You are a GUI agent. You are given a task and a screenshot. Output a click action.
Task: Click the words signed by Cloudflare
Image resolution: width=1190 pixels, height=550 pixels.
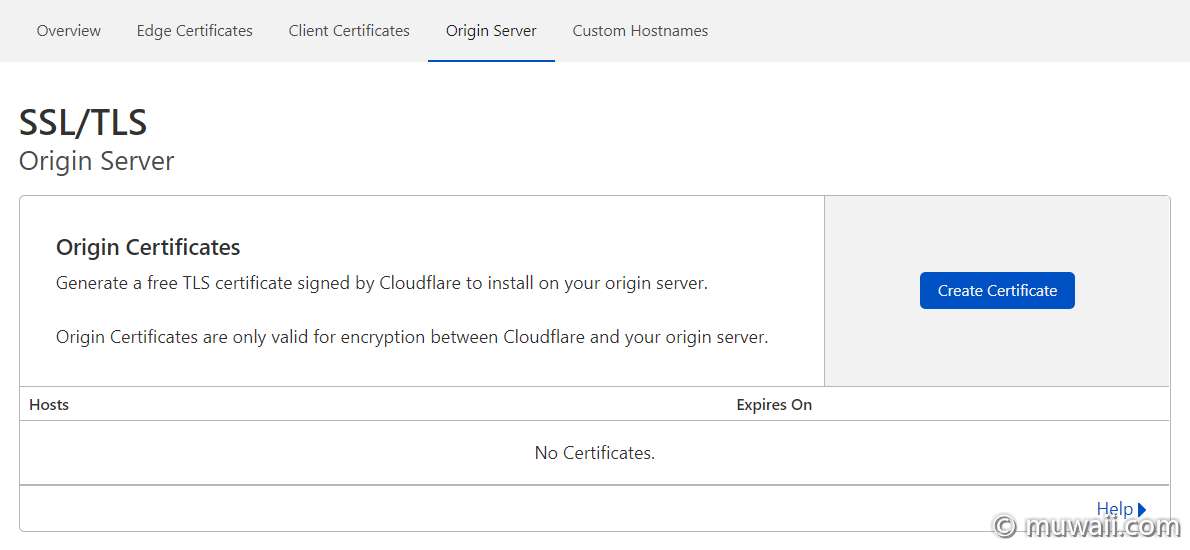point(380,284)
